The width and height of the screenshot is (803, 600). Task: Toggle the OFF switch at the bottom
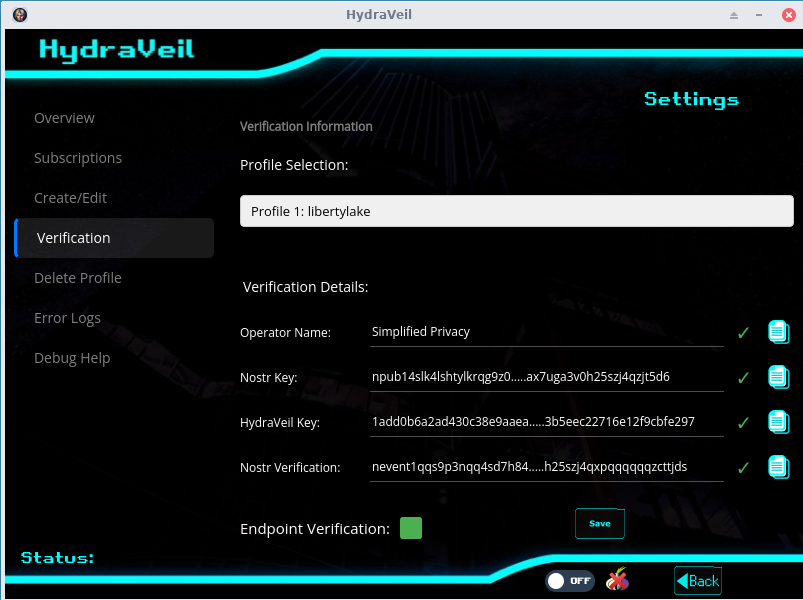[569, 580]
